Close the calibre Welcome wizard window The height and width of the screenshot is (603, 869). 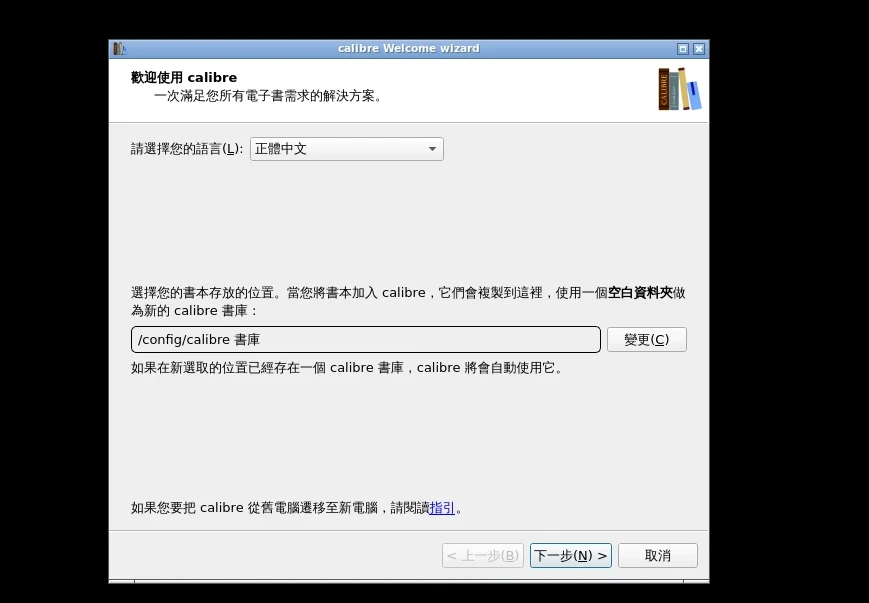tap(699, 49)
